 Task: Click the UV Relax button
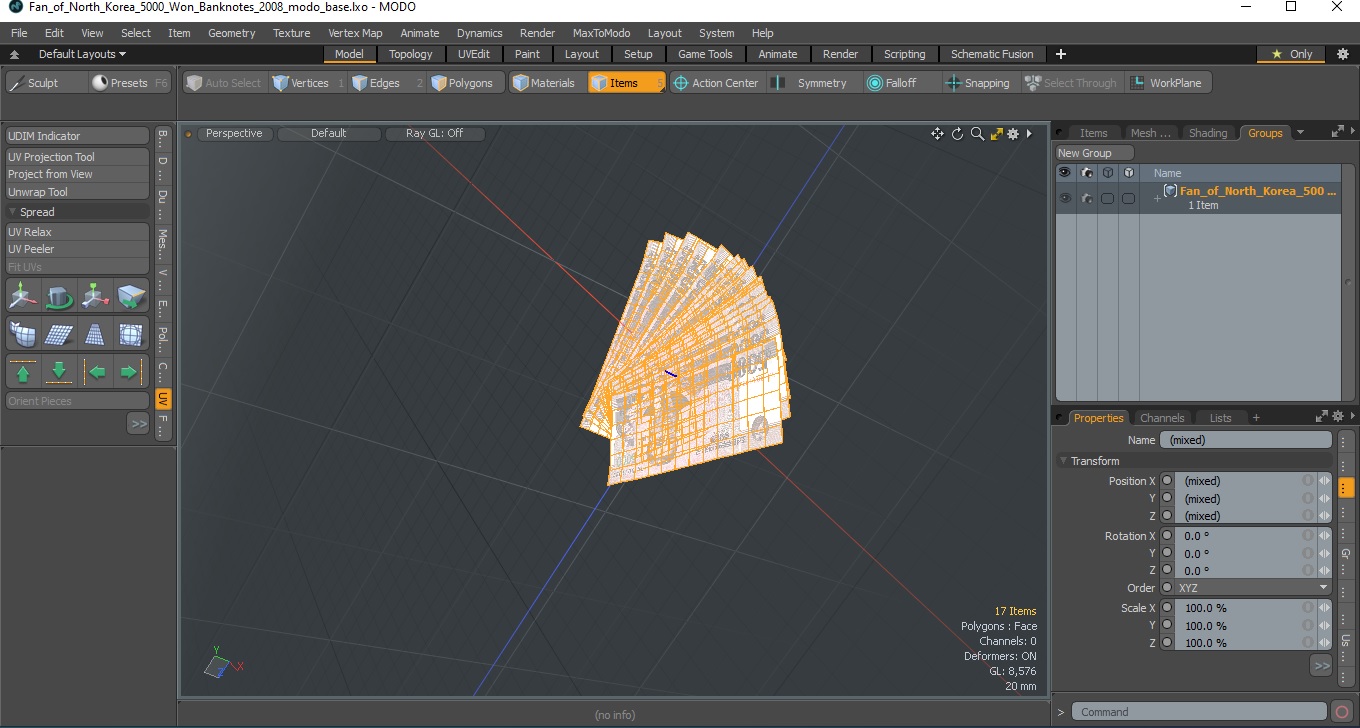point(78,232)
